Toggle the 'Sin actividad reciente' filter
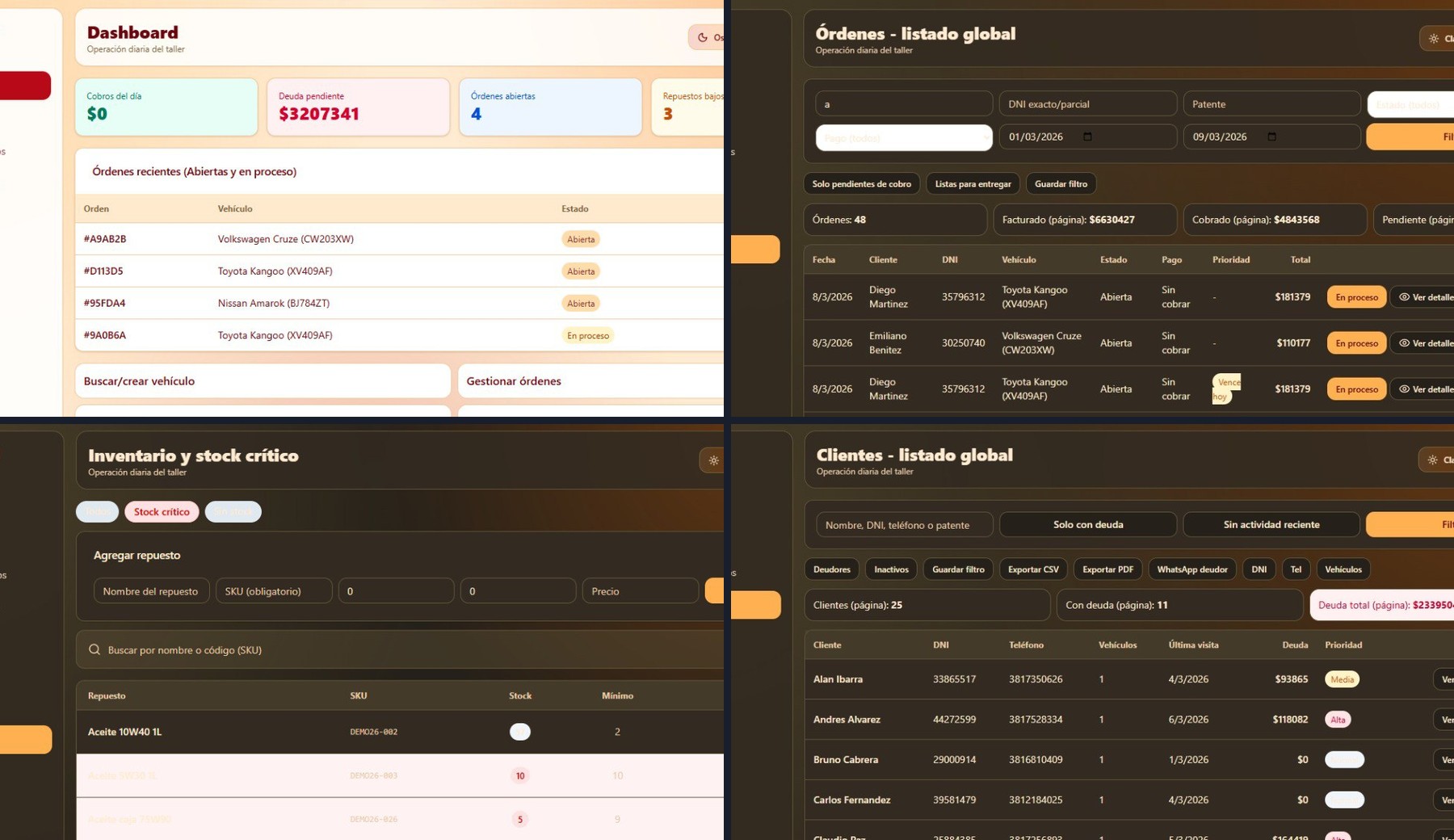 [x=1271, y=524]
